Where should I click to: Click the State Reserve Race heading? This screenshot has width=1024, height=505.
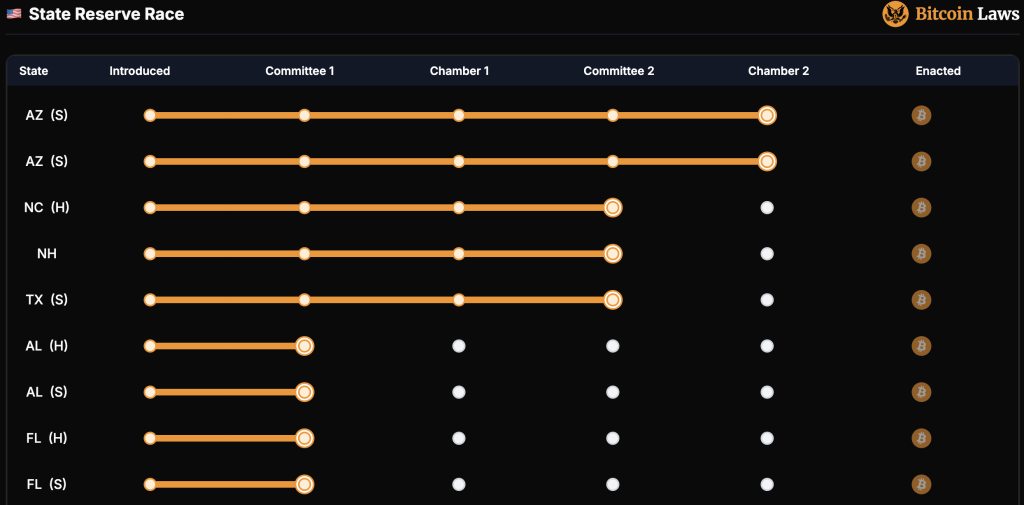point(106,14)
